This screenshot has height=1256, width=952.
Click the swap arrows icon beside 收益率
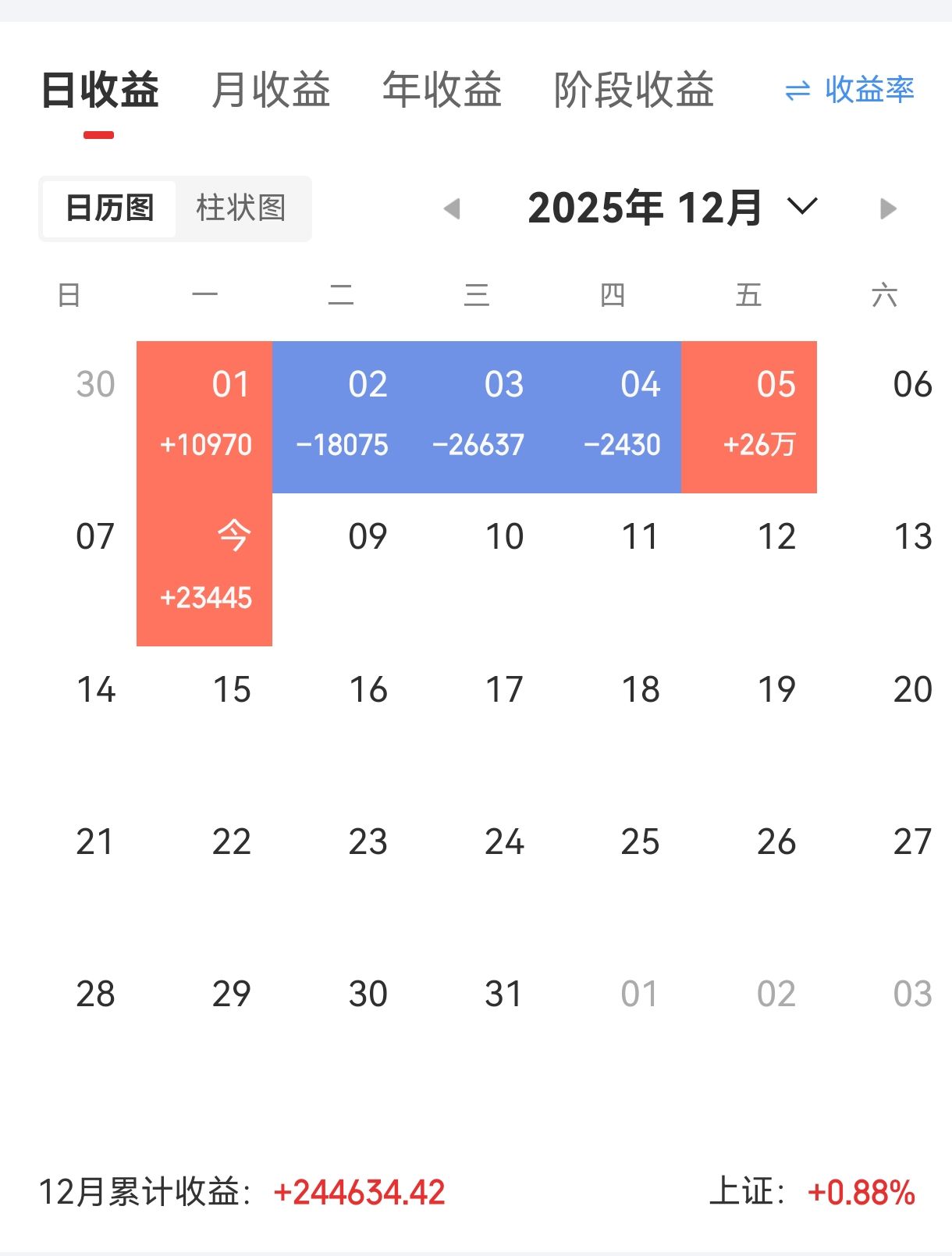tap(797, 91)
